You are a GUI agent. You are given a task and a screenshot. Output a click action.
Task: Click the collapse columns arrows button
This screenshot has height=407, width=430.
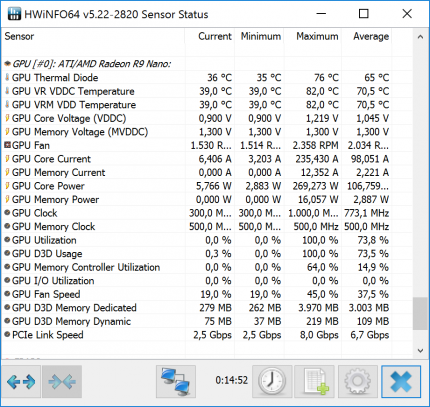coord(62,382)
